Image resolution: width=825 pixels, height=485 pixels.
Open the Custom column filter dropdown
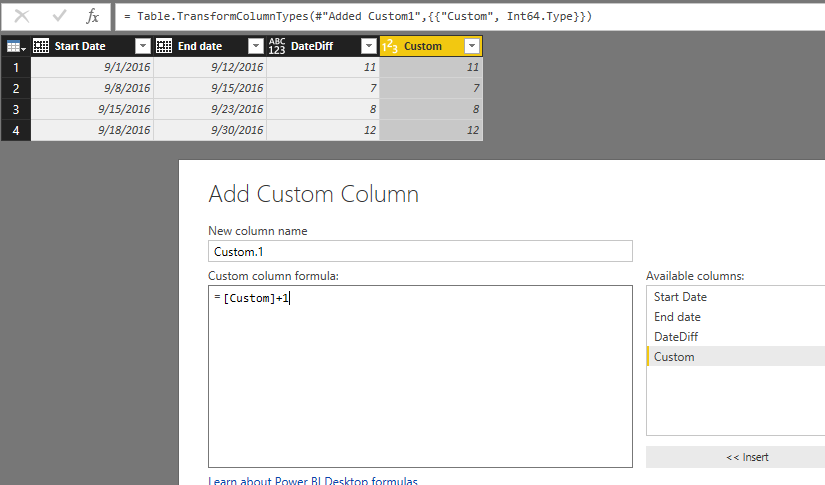472,46
